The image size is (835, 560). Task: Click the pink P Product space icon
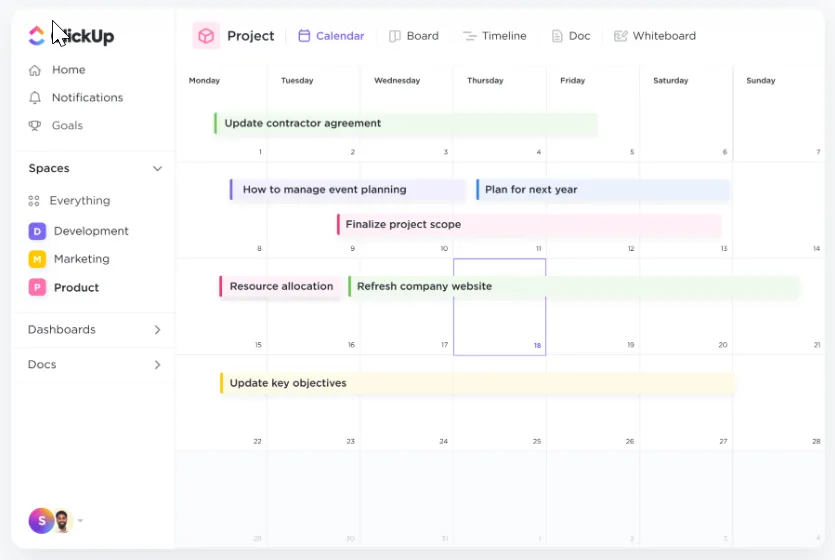(x=37, y=287)
